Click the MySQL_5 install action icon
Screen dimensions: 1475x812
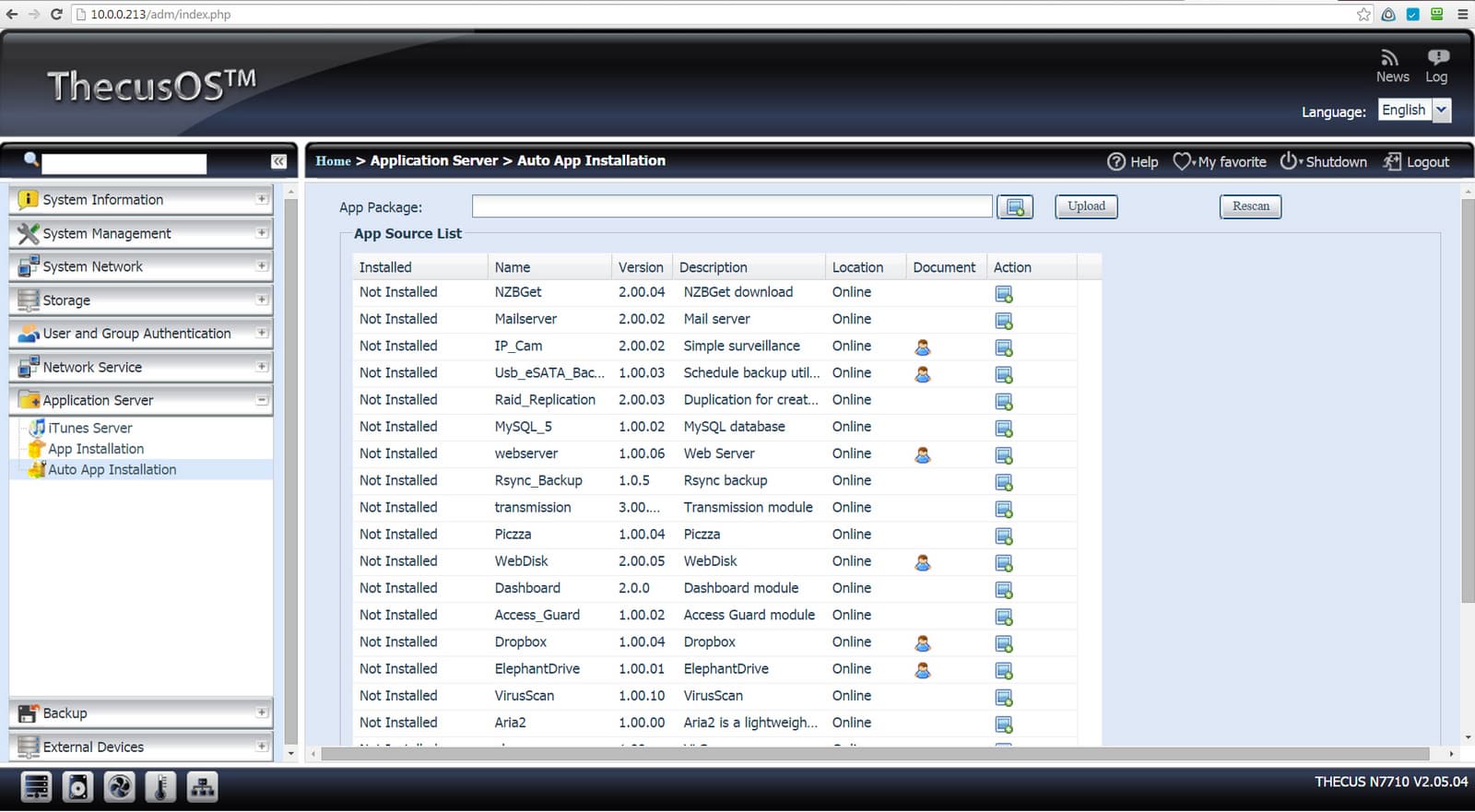[x=1004, y=429]
